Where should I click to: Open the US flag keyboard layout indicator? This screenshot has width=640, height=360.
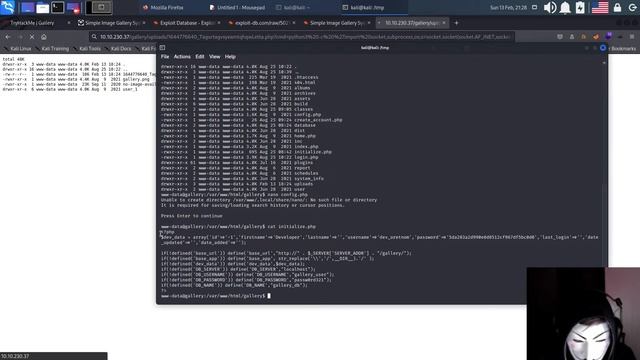600,7
